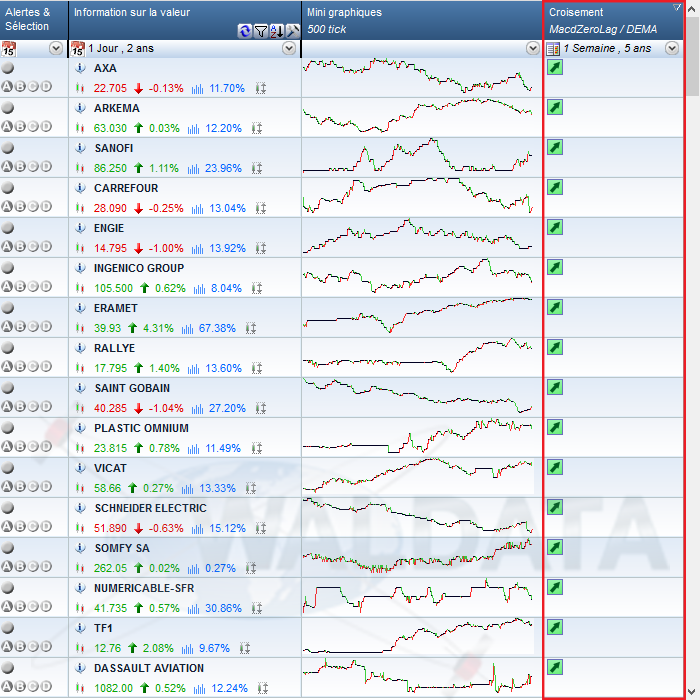Open the PLASTIC OMNIUM stock name
The image size is (700, 700).
pos(142,428)
